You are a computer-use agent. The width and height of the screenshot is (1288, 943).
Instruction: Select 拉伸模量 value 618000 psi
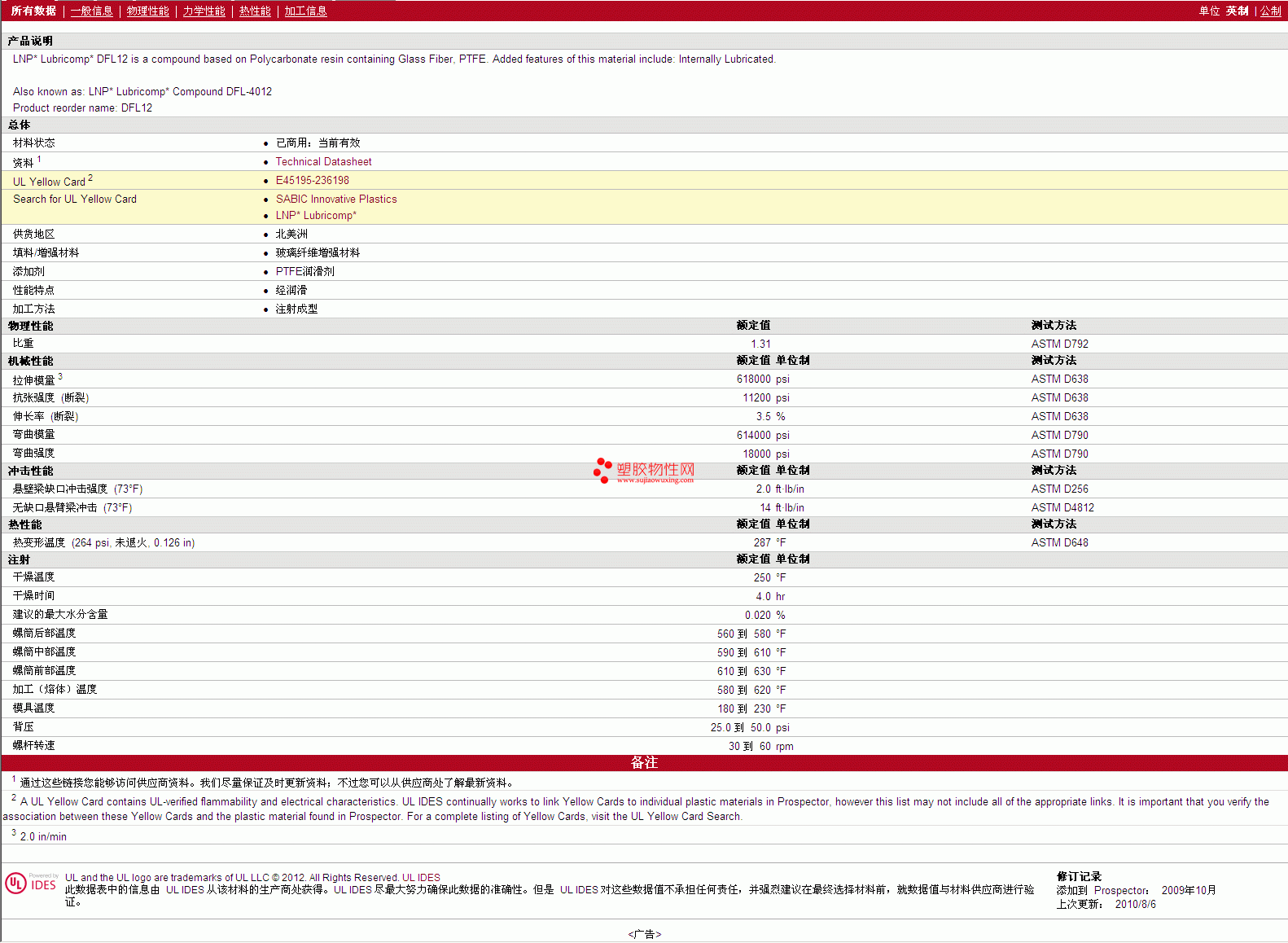coord(763,379)
